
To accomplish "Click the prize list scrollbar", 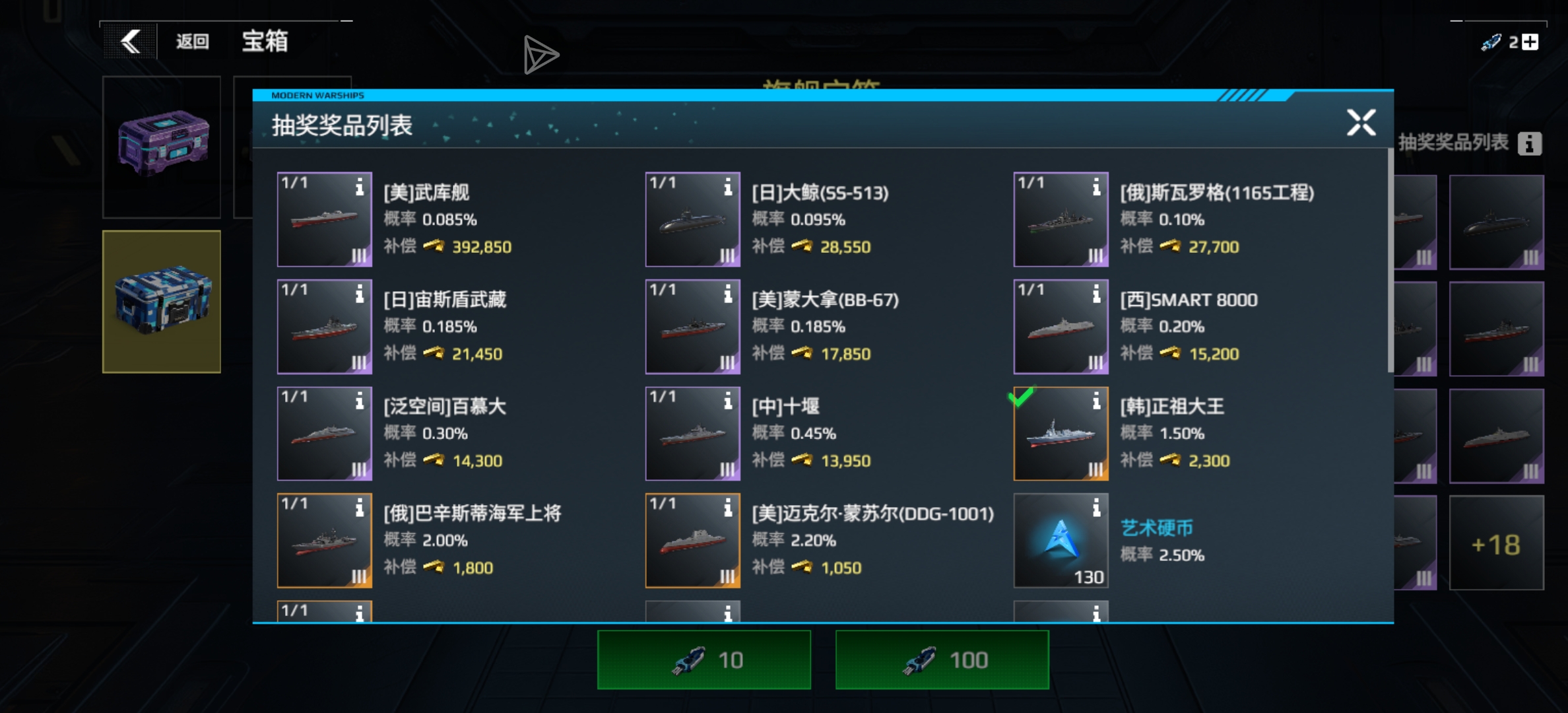I will [1390, 261].
